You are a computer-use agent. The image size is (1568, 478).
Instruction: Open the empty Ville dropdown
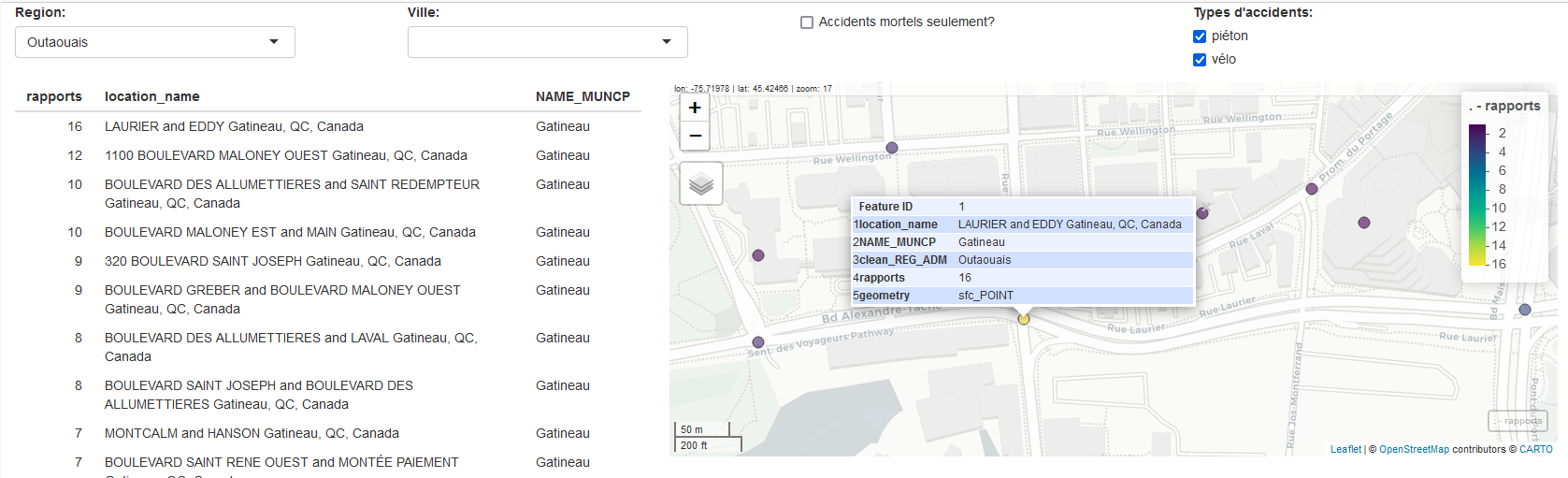click(548, 42)
